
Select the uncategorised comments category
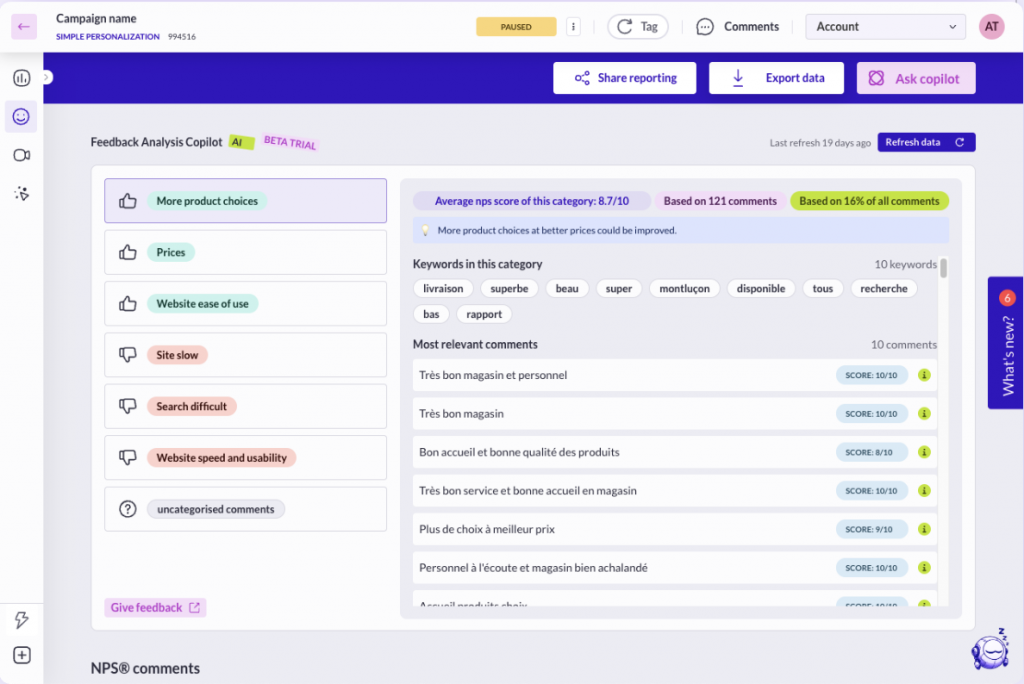pyautogui.click(x=245, y=509)
